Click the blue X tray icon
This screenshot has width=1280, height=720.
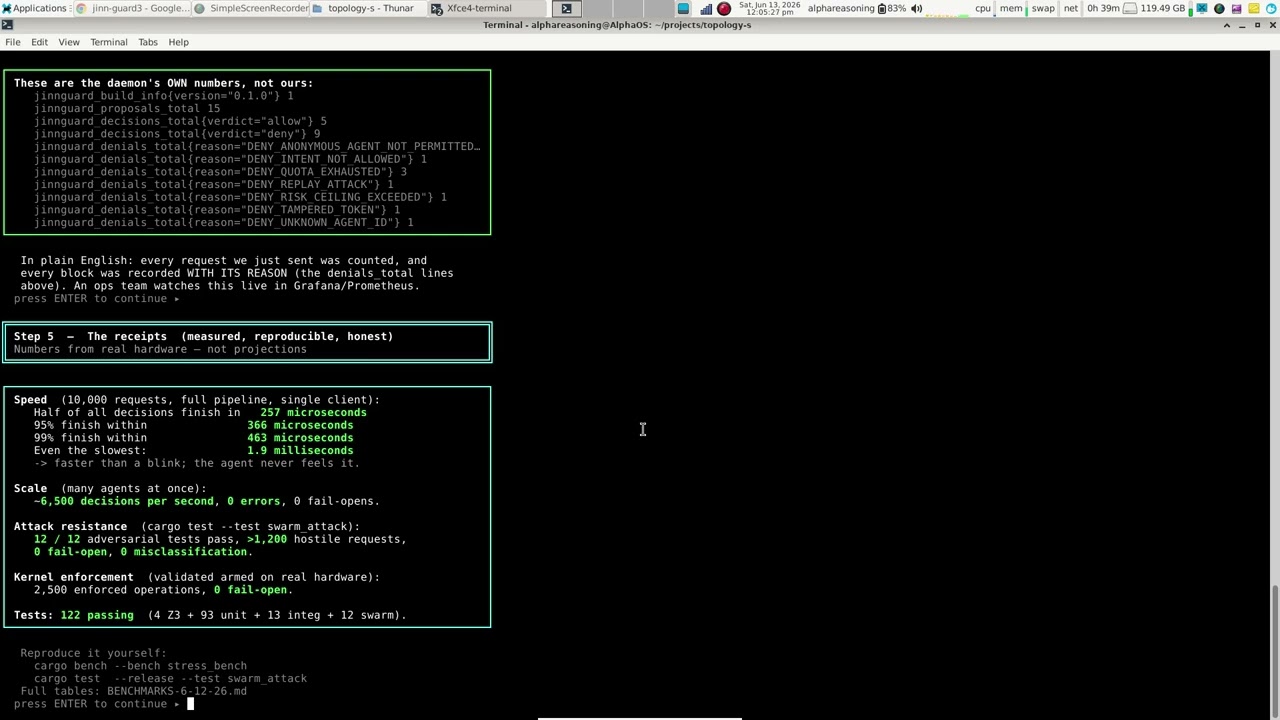coord(1202,8)
